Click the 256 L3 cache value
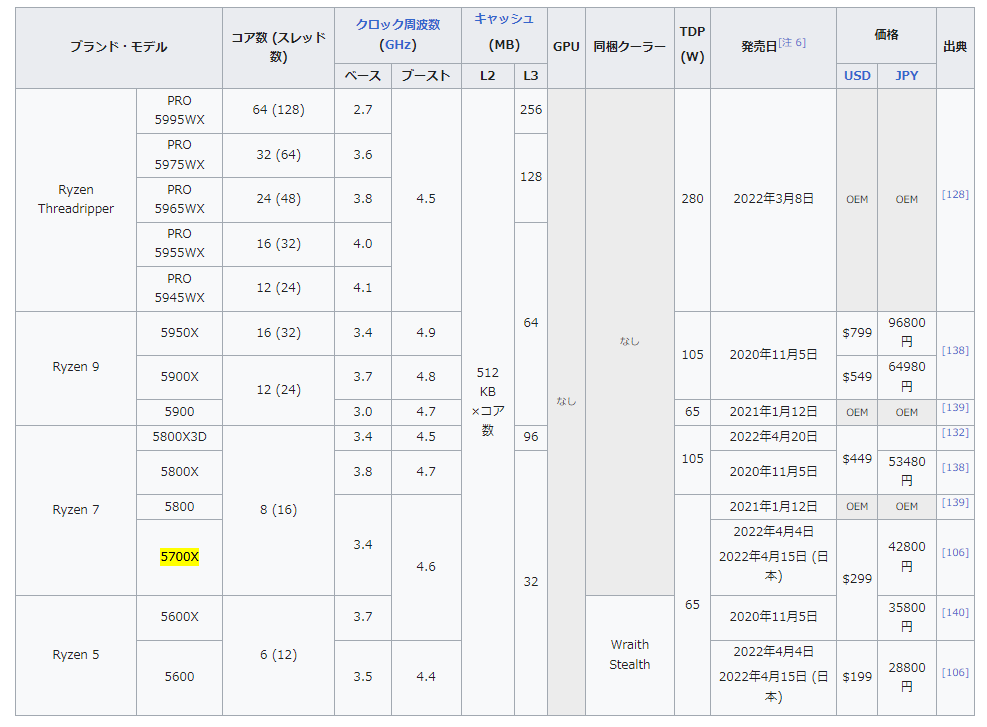This screenshot has height=727, width=987. click(x=531, y=110)
